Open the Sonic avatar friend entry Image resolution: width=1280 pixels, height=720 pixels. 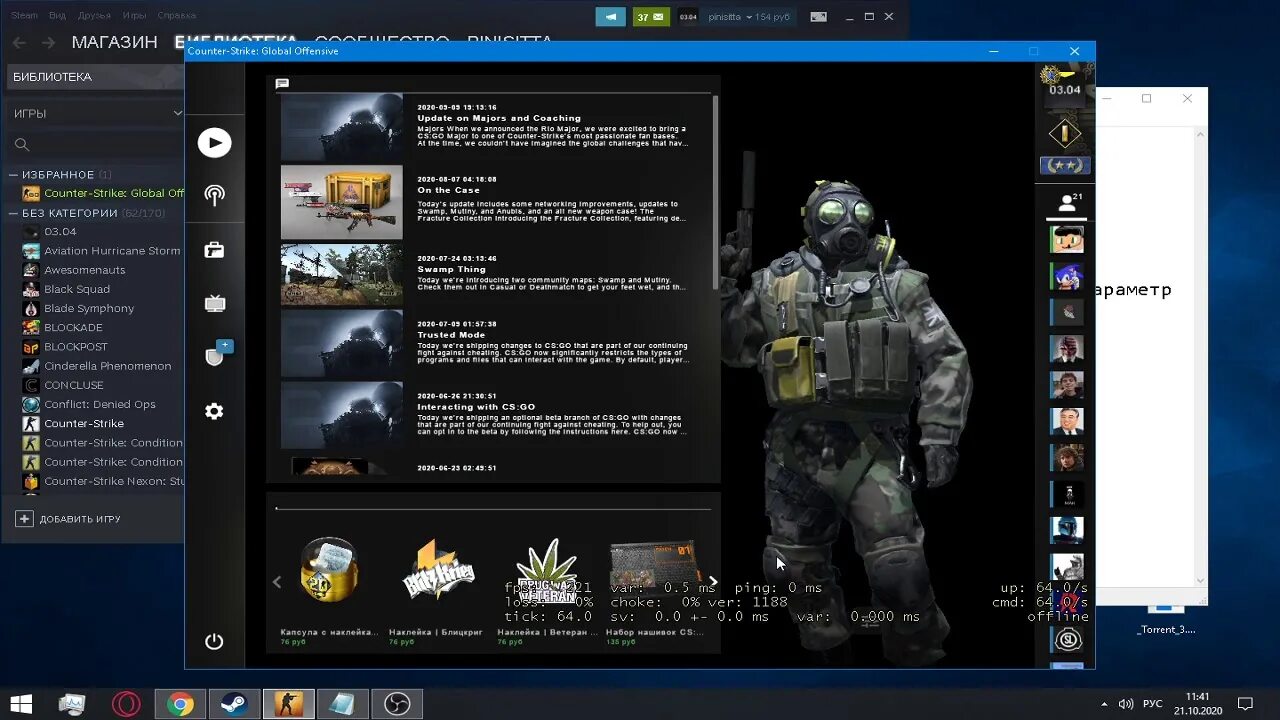coord(1067,276)
